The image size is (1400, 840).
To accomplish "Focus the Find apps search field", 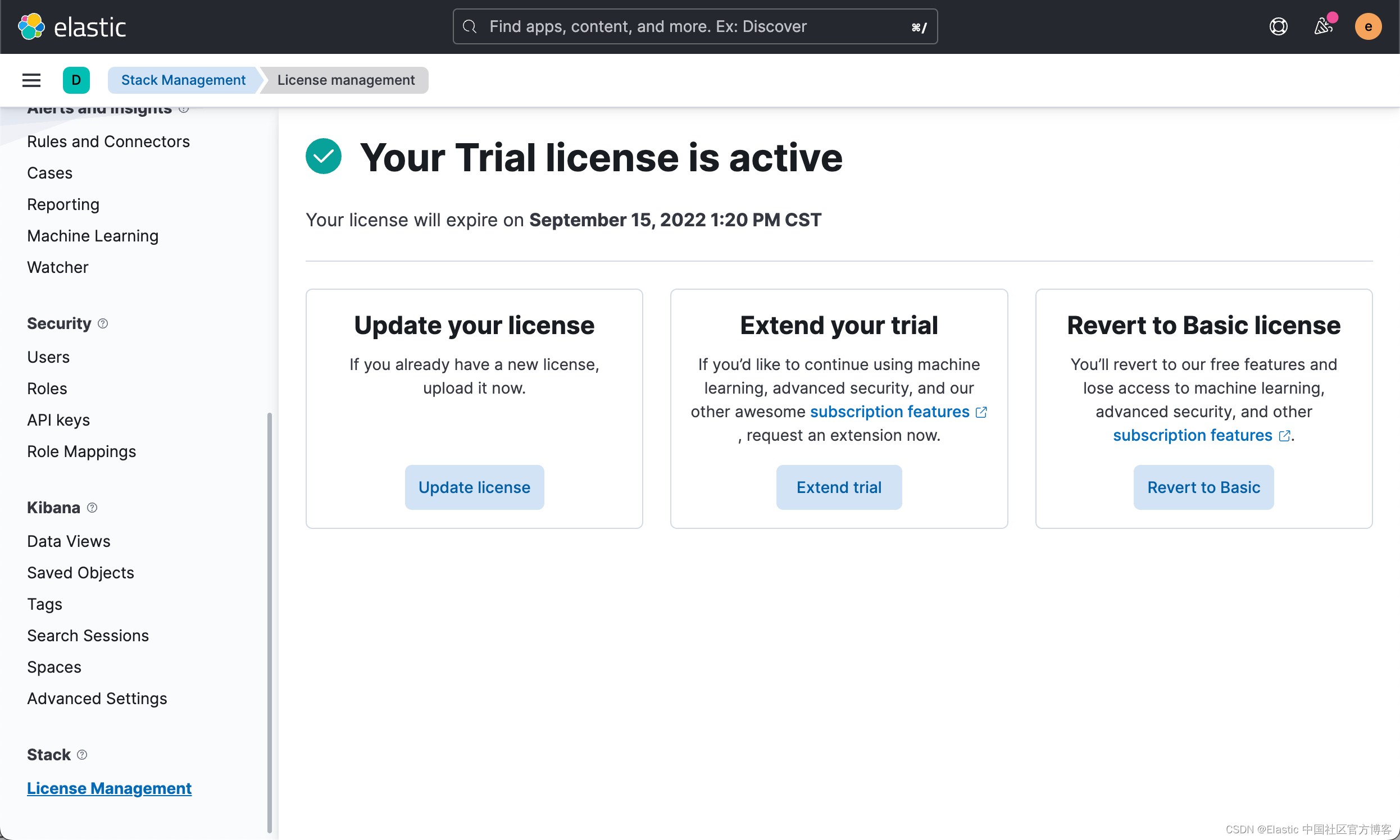I will (x=694, y=26).
